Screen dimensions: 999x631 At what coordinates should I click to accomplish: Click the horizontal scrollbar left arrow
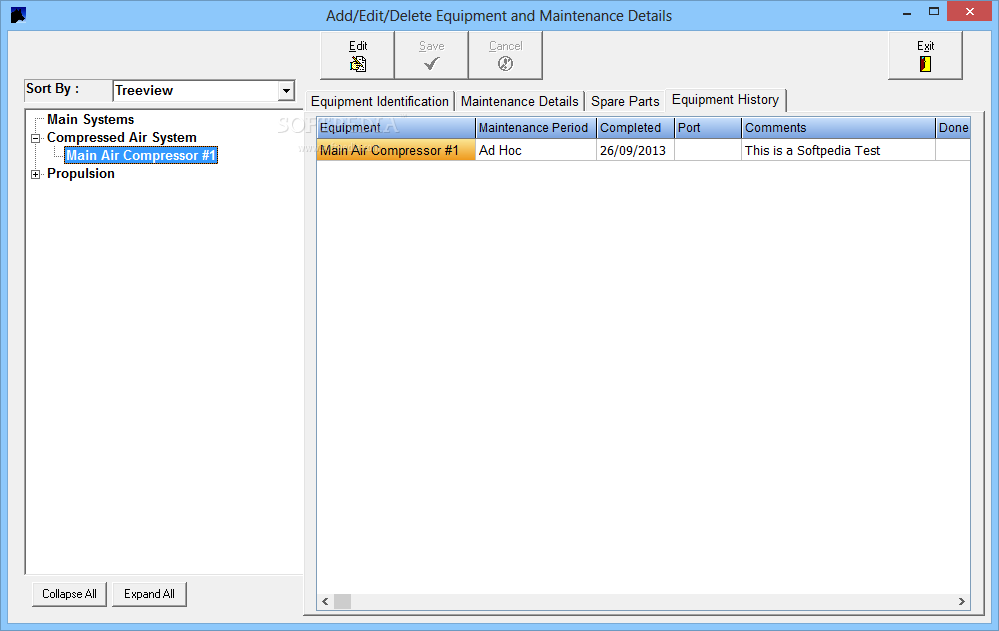(326, 601)
